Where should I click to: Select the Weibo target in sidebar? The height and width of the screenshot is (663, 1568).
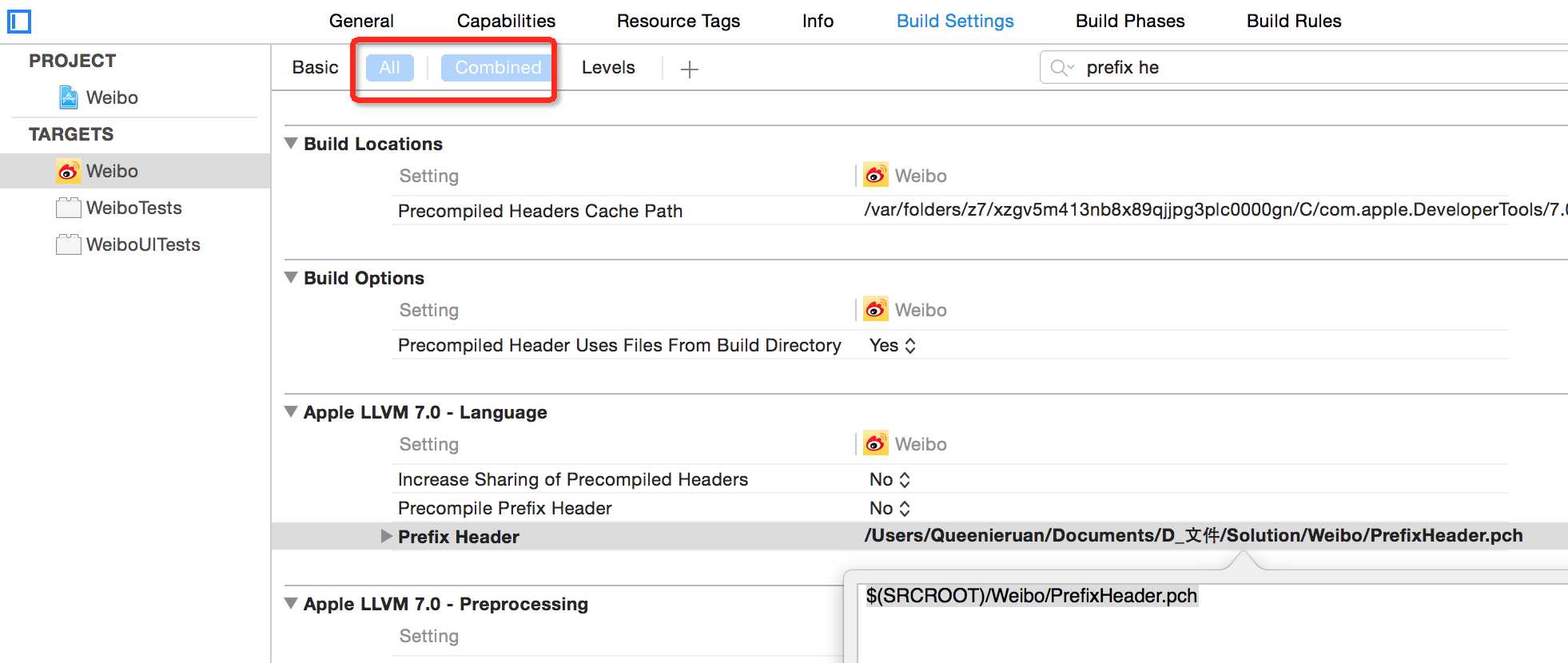[x=135, y=171]
